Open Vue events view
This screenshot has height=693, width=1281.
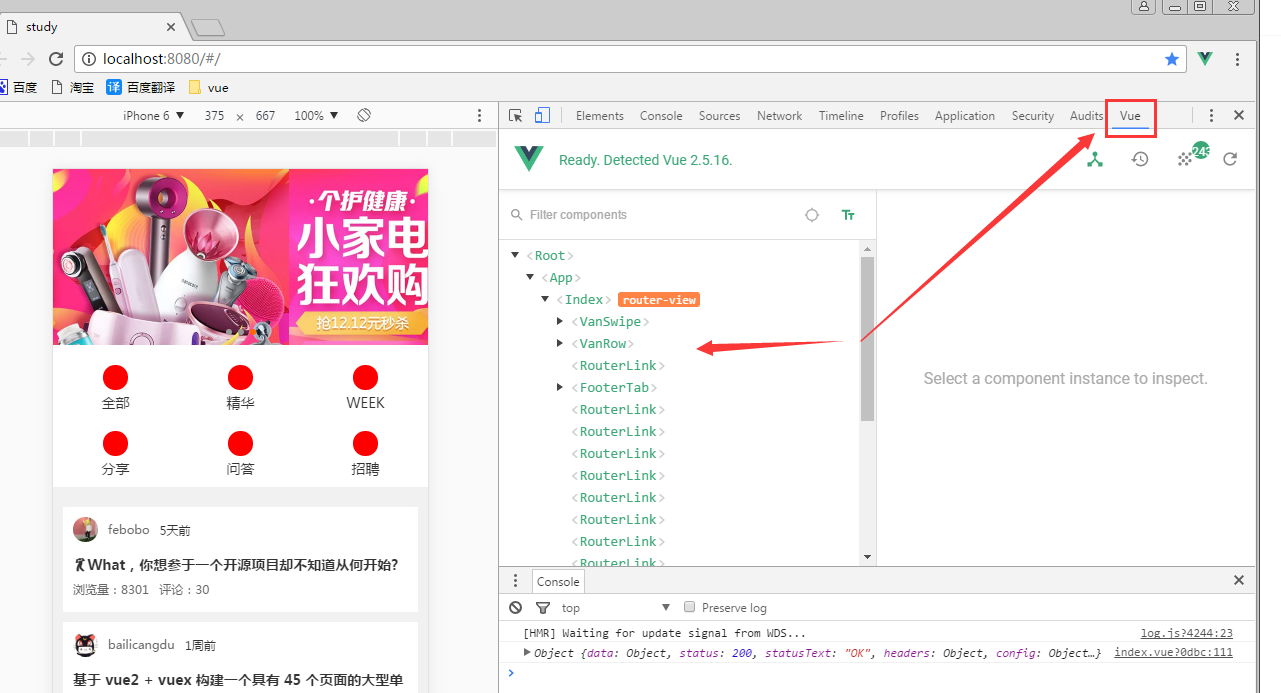1185,159
